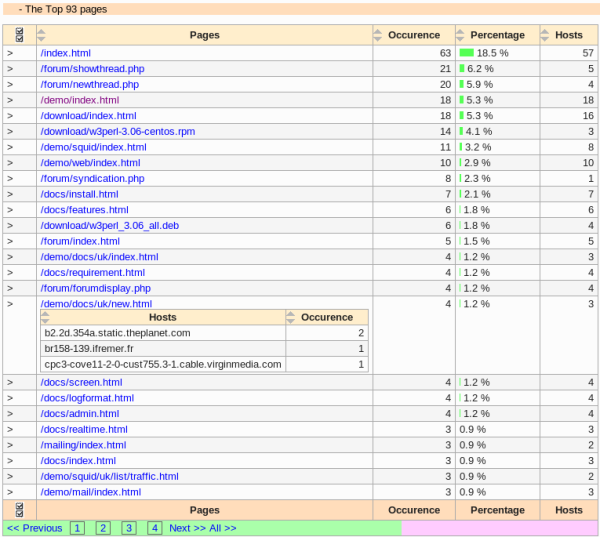Expand the /forum/syndication.php row
600x537 pixels.
coord(10,179)
